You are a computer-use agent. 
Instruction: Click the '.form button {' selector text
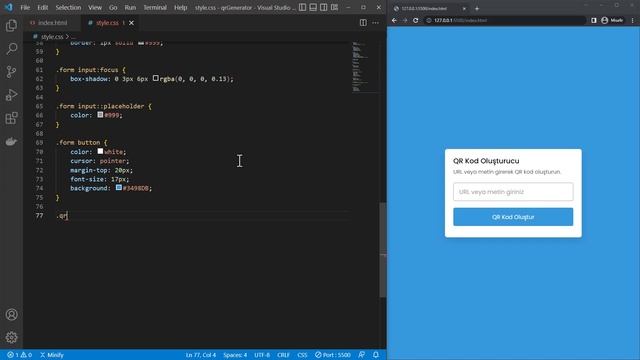82,142
